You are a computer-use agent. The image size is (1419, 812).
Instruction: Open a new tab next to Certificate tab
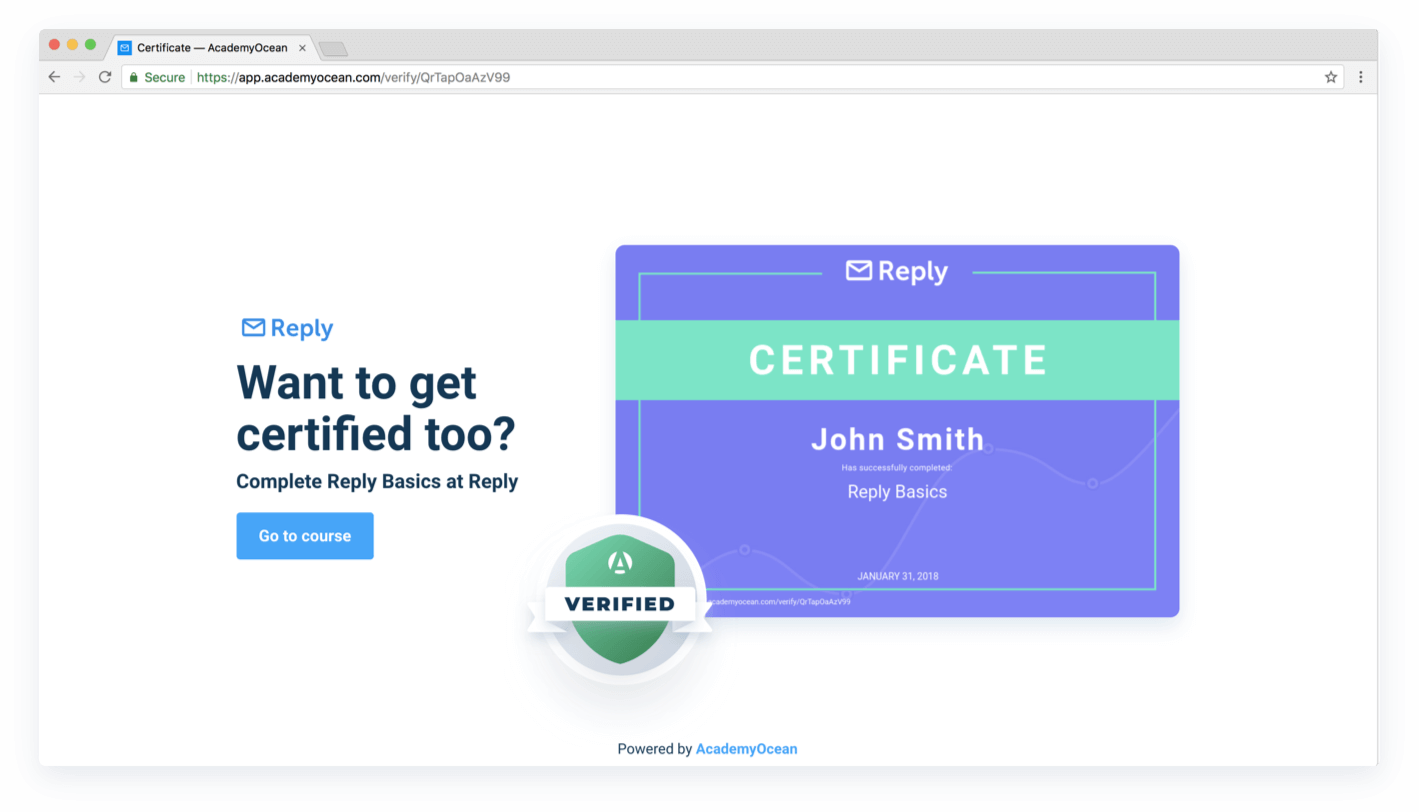click(333, 49)
